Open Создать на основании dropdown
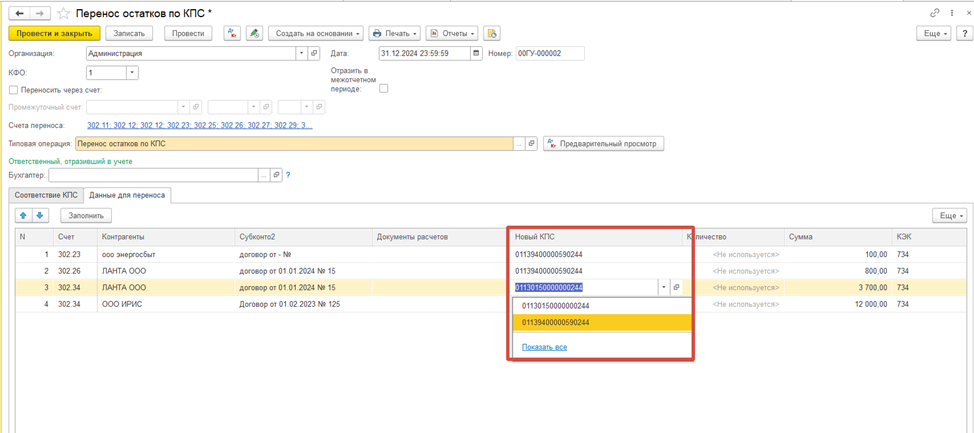Screen dimensions: 974x433 (x=316, y=34)
